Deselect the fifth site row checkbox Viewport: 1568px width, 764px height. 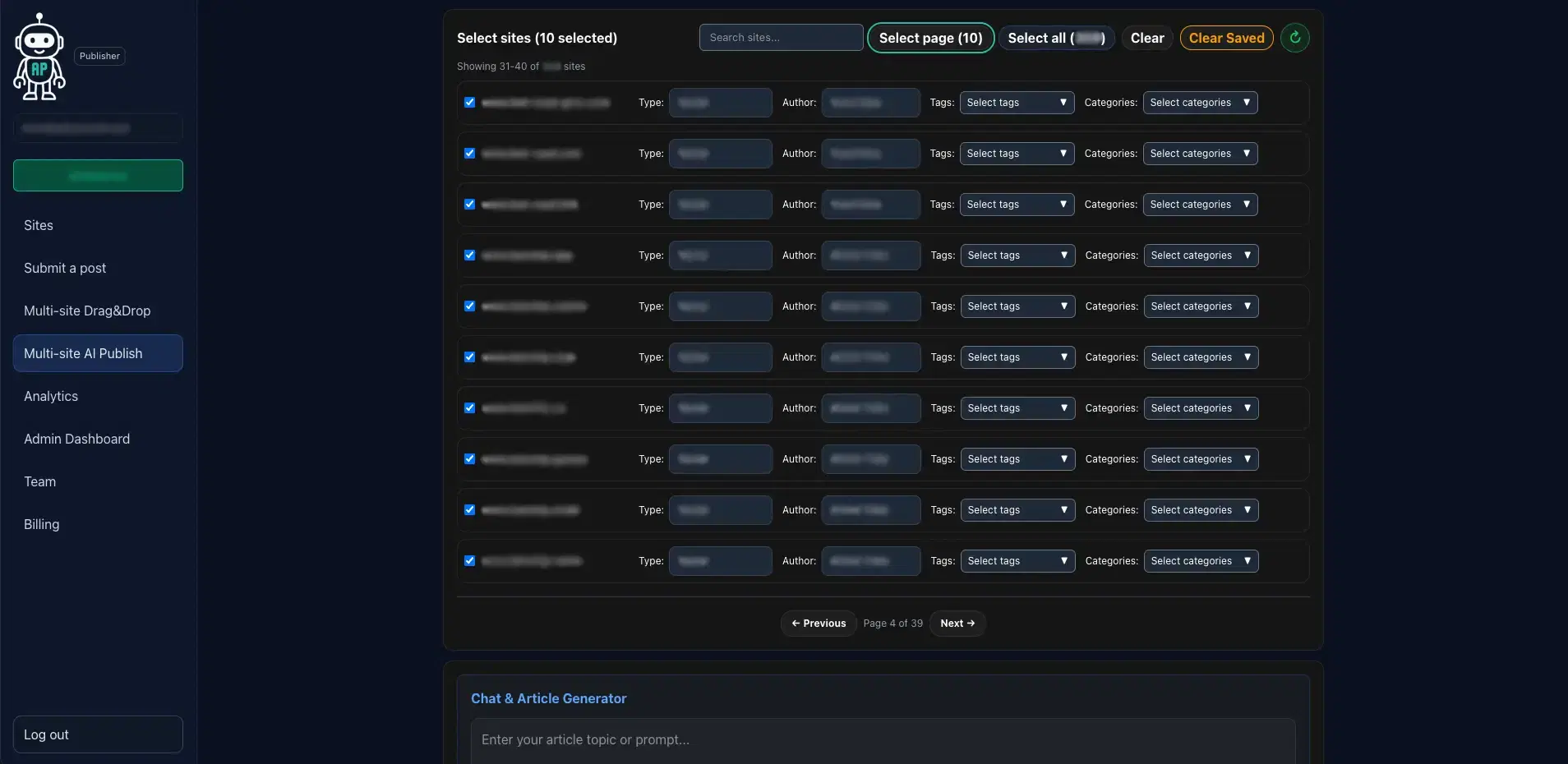coord(469,306)
